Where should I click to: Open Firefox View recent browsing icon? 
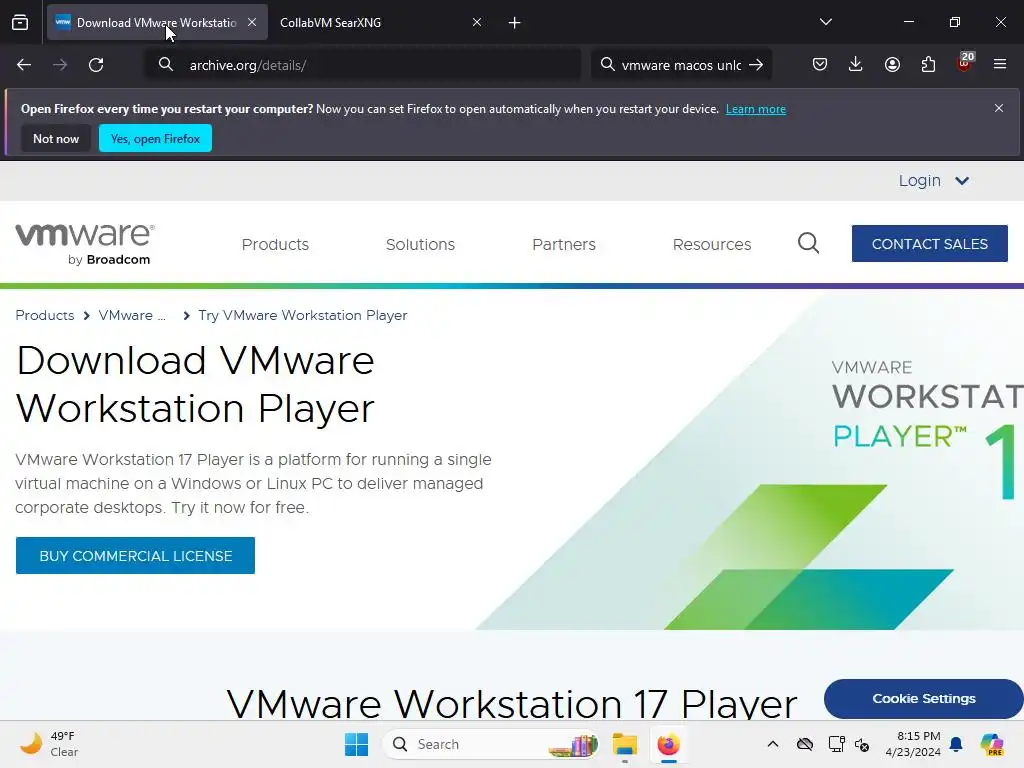[x=20, y=23]
